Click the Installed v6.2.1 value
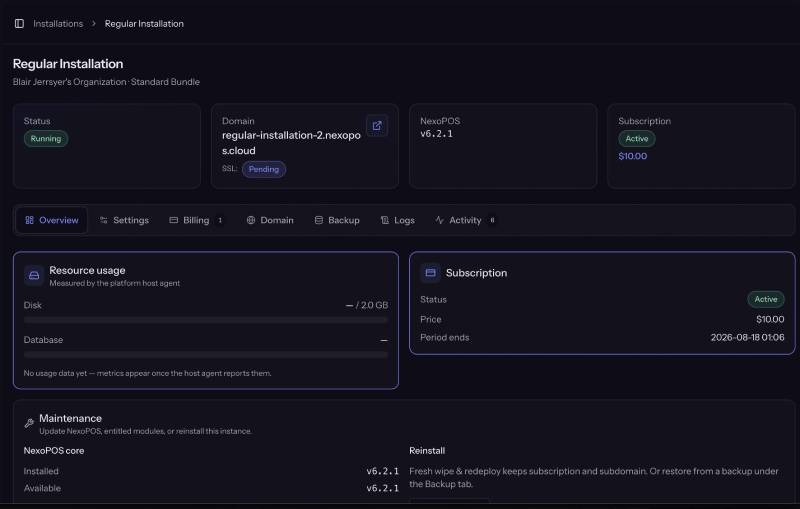 [x=383, y=471]
